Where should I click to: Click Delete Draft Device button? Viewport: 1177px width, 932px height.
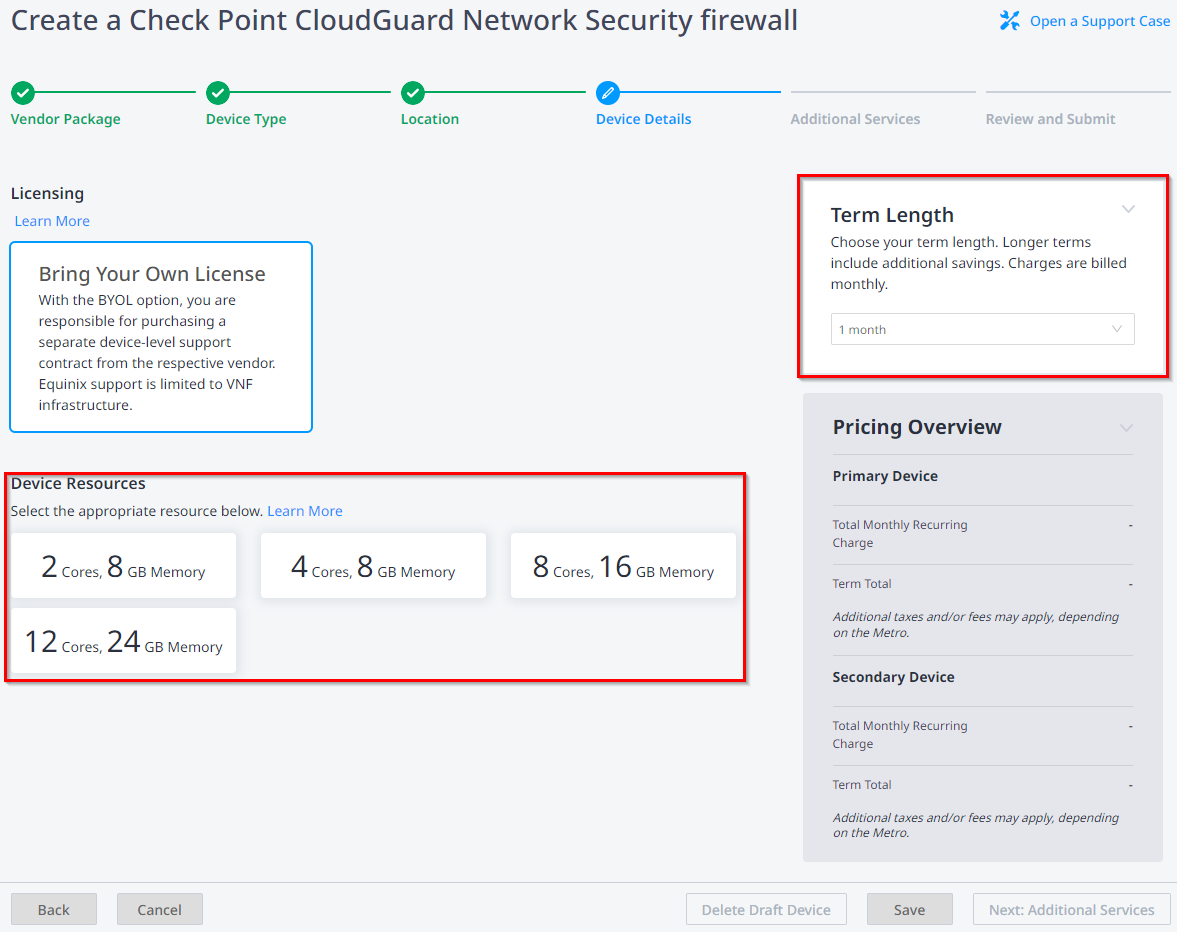[x=766, y=909]
